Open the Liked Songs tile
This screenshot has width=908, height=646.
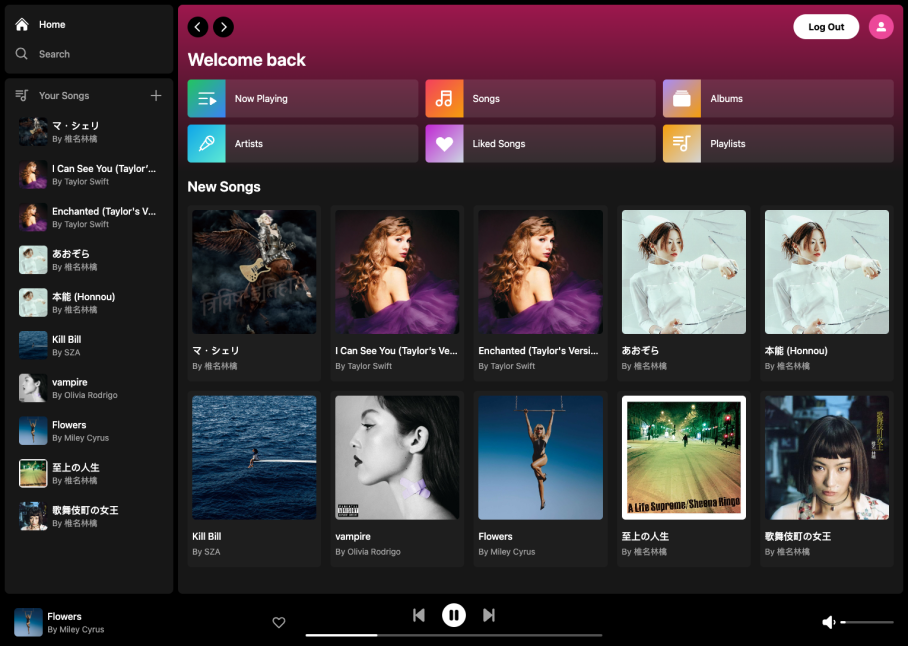click(540, 144)
